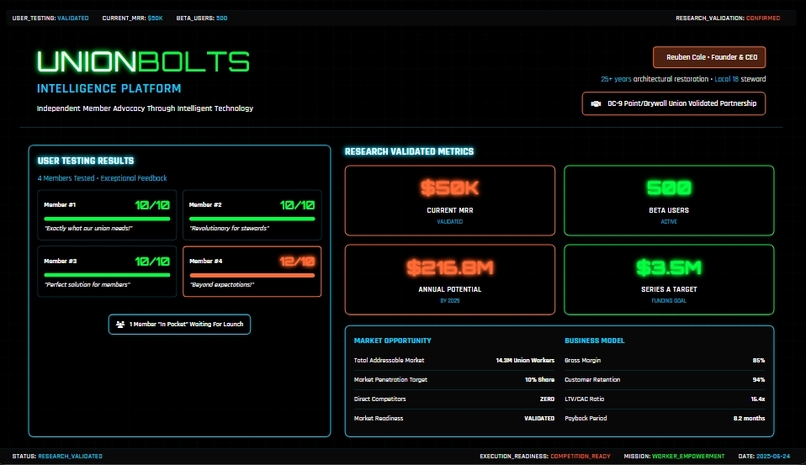Click the 'Market Penetration Target' row label
806x465 pixels.
tap(390, 380)
